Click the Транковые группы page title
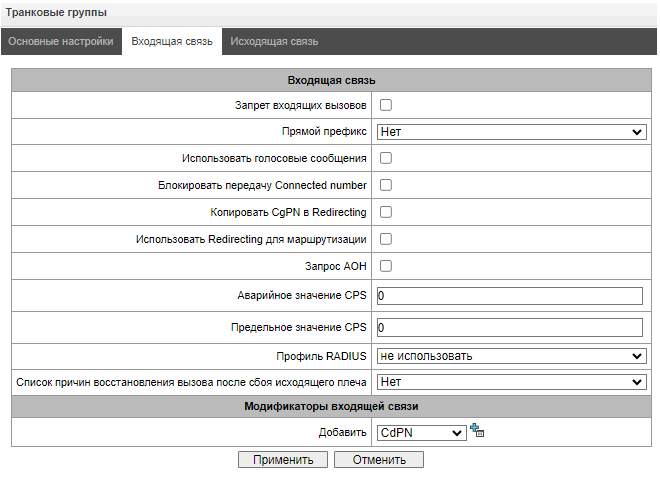This screenshot has height=477, width=660. click(x=57, y=12)
